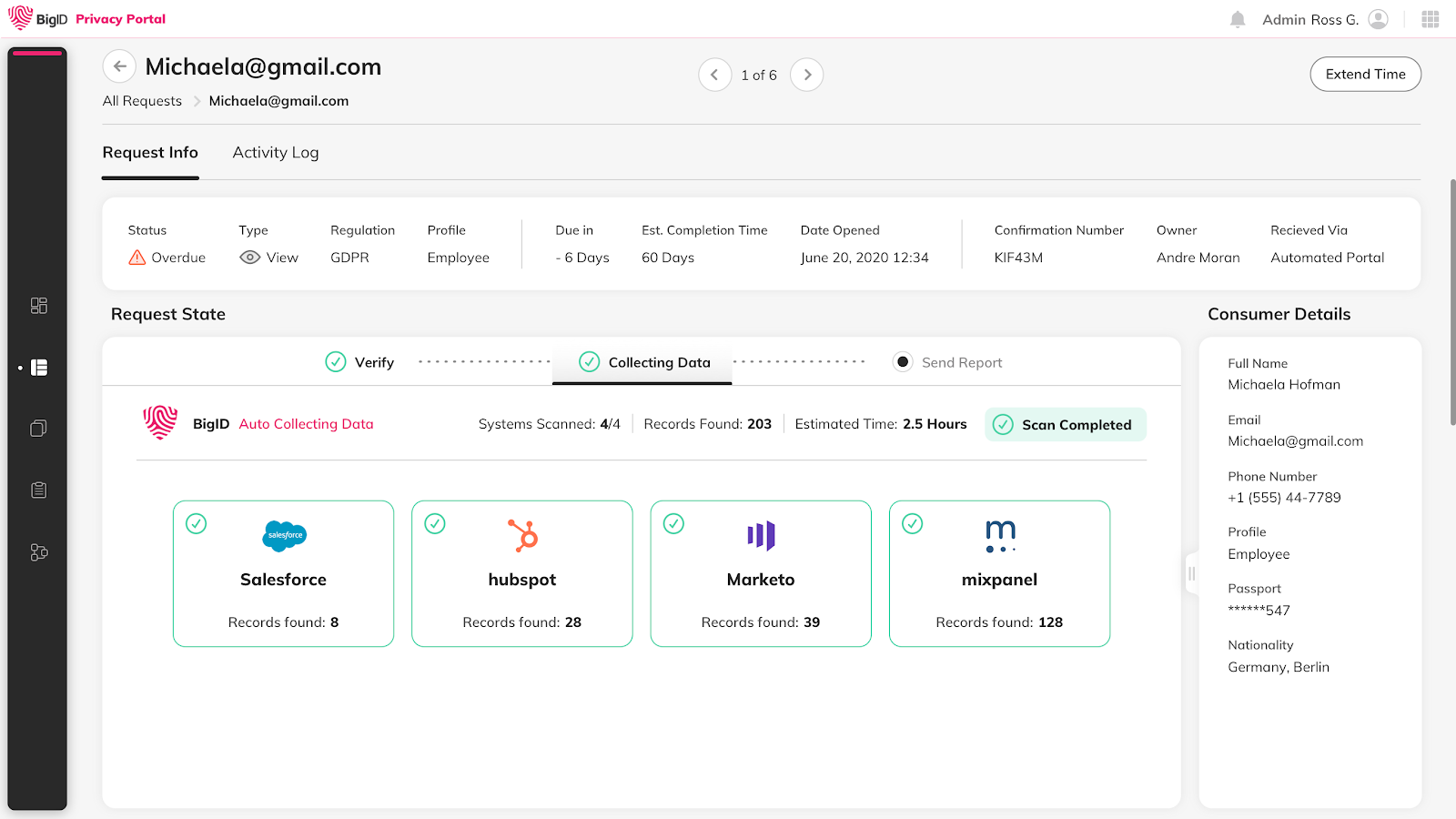
Task: Open the dashboard icon in the sidebar
Action: click(x=38, y=306)
